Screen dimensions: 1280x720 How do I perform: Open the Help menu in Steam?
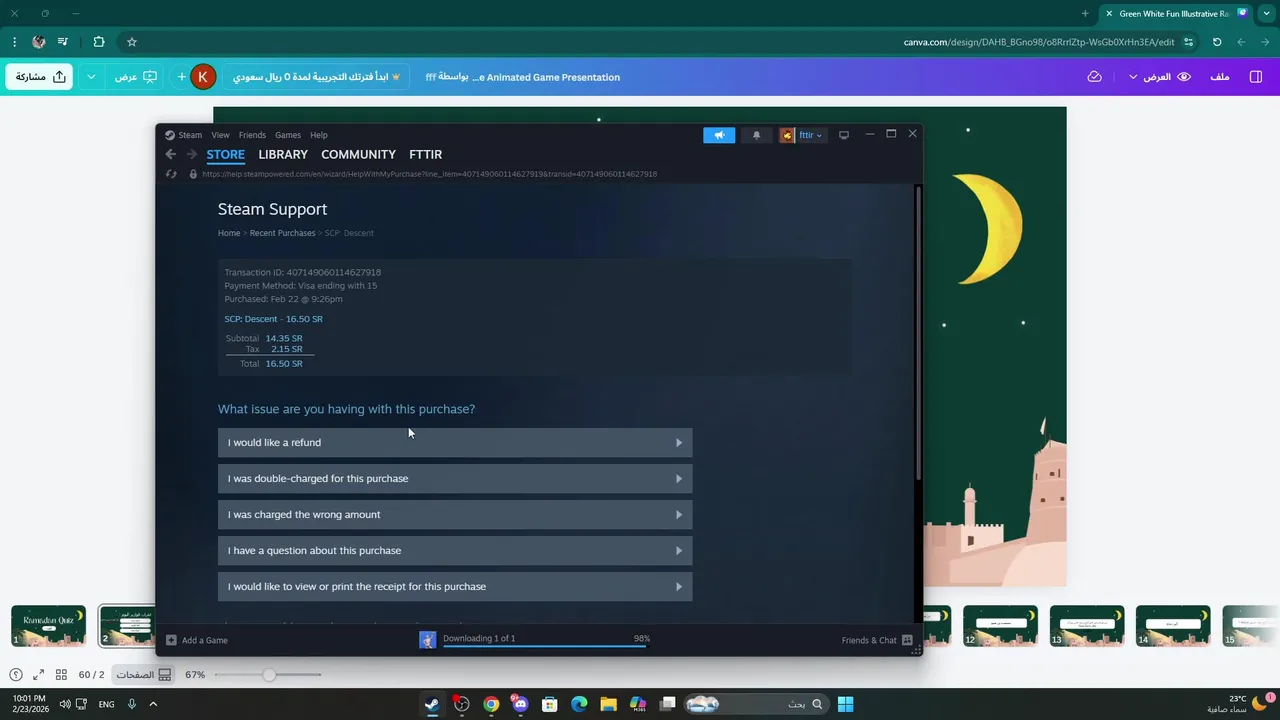(319, 135)
